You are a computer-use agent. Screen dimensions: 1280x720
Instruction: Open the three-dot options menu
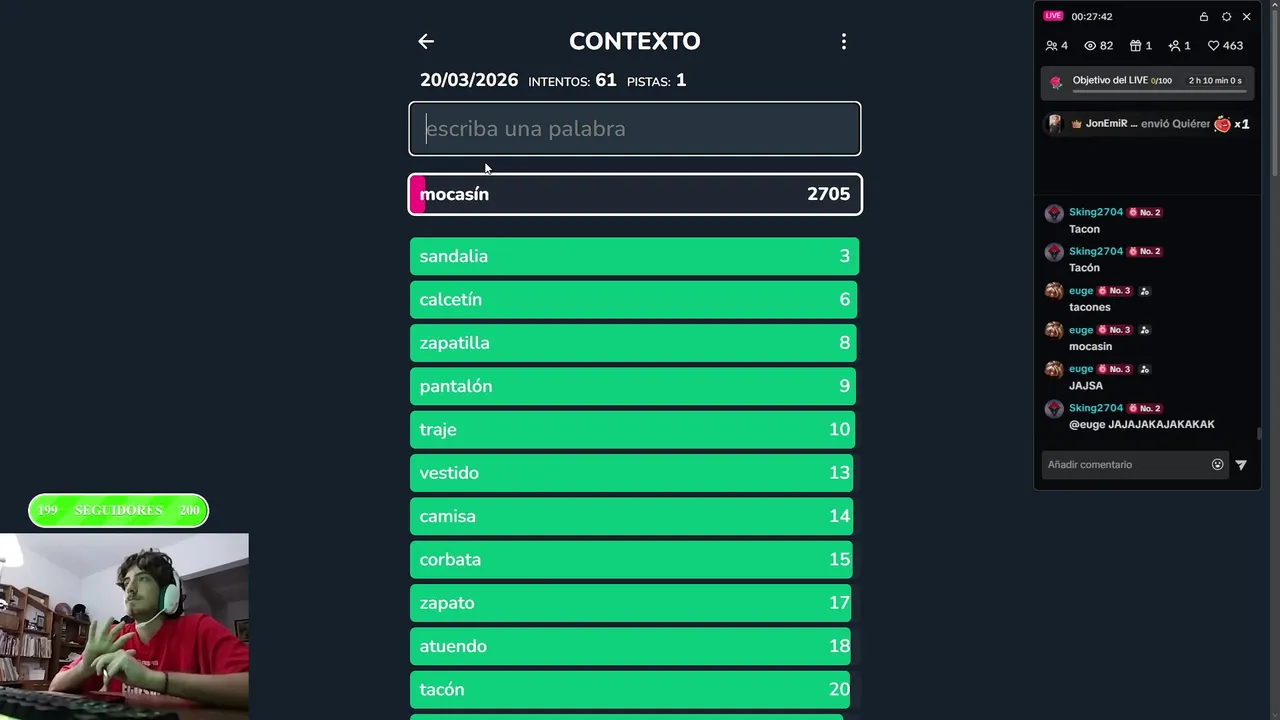click(x=843, y=41)
